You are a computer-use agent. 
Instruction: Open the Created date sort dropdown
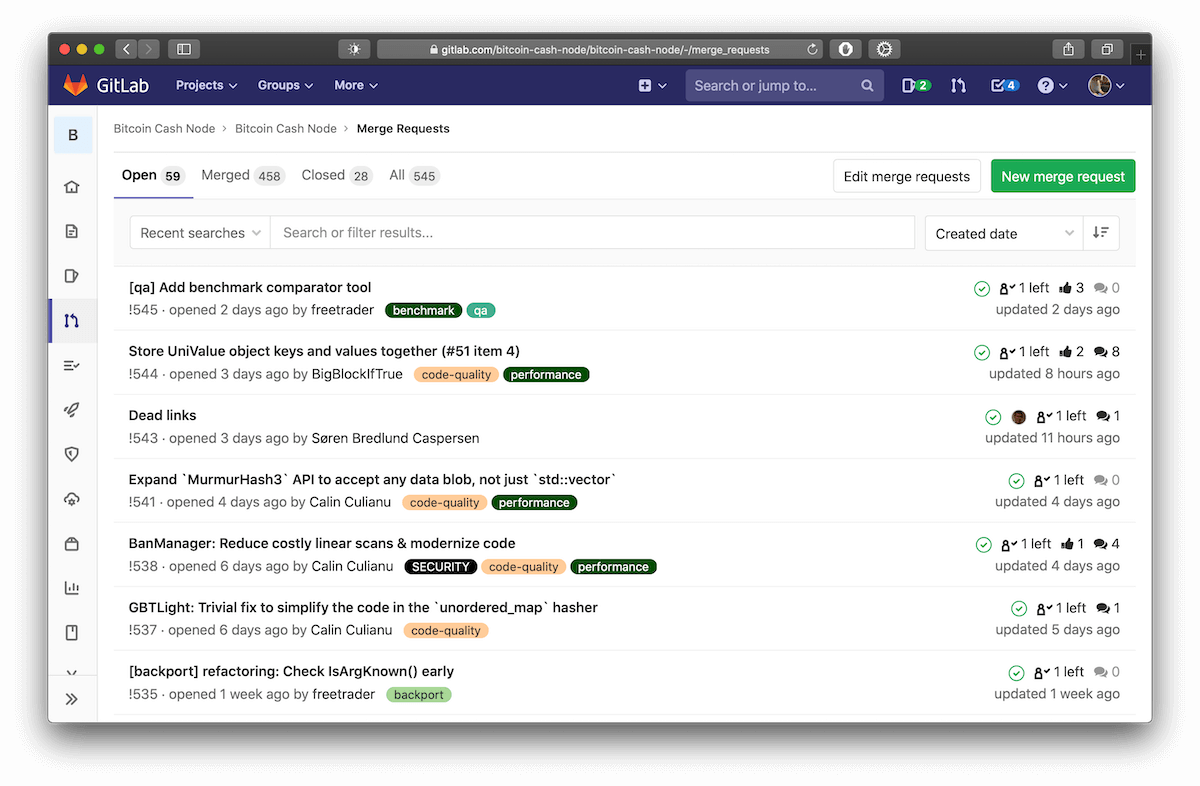click(1001, 233)
